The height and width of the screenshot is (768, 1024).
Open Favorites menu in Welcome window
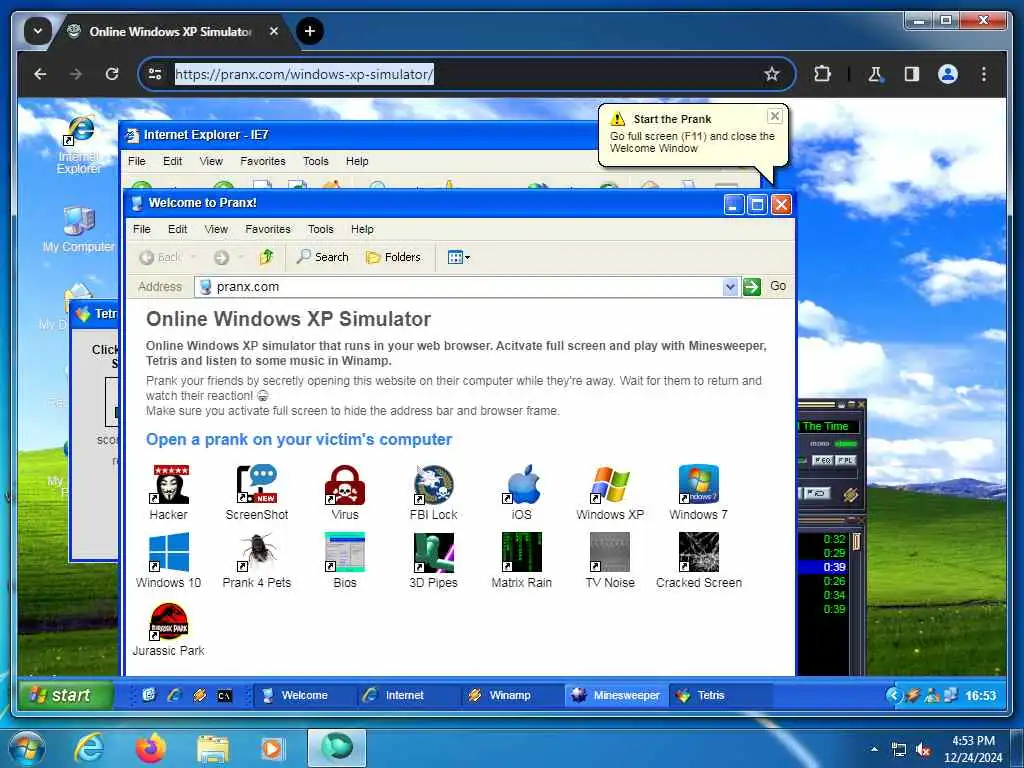268,229
